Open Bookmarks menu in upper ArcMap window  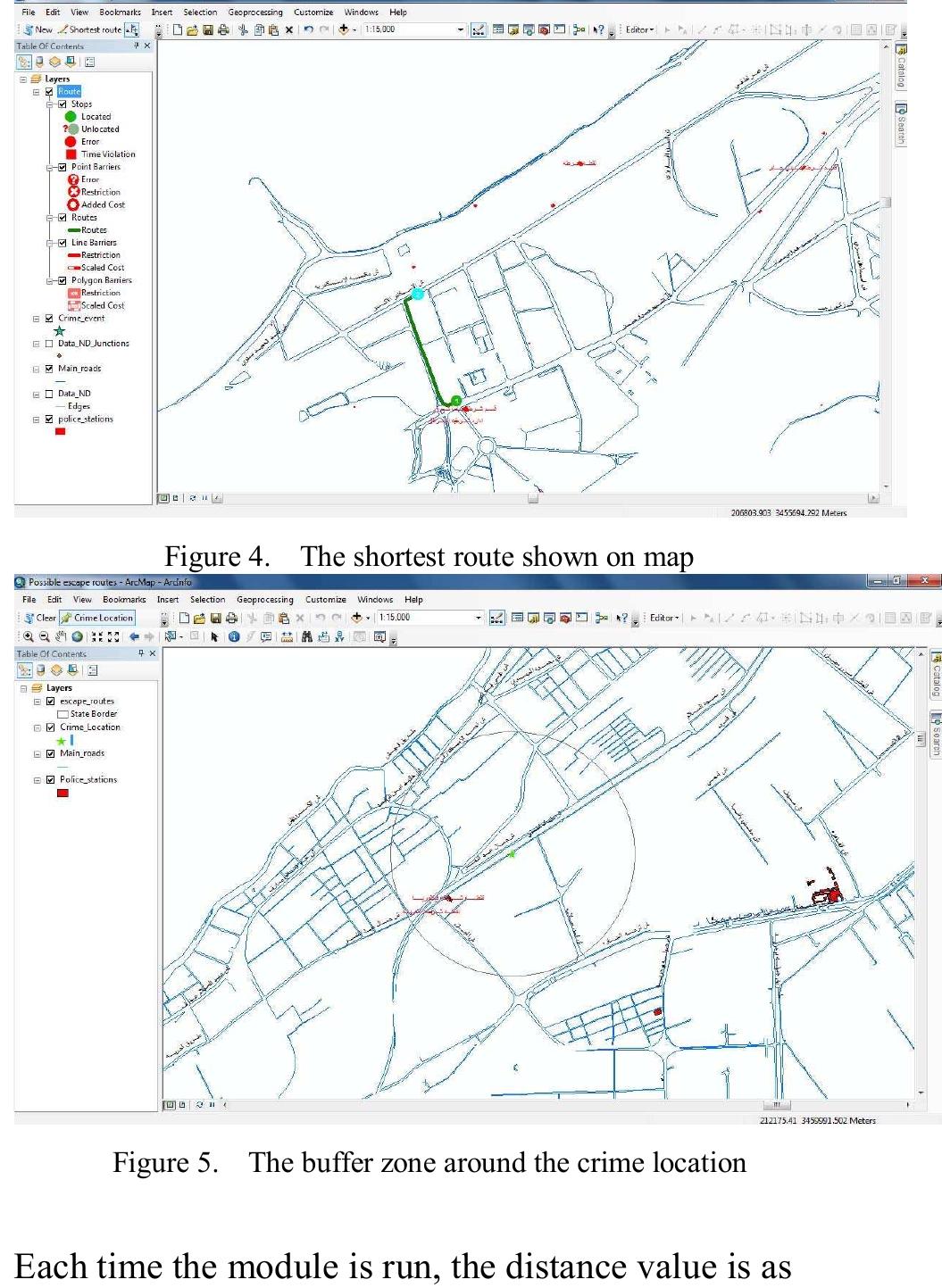tap(120, 12)
